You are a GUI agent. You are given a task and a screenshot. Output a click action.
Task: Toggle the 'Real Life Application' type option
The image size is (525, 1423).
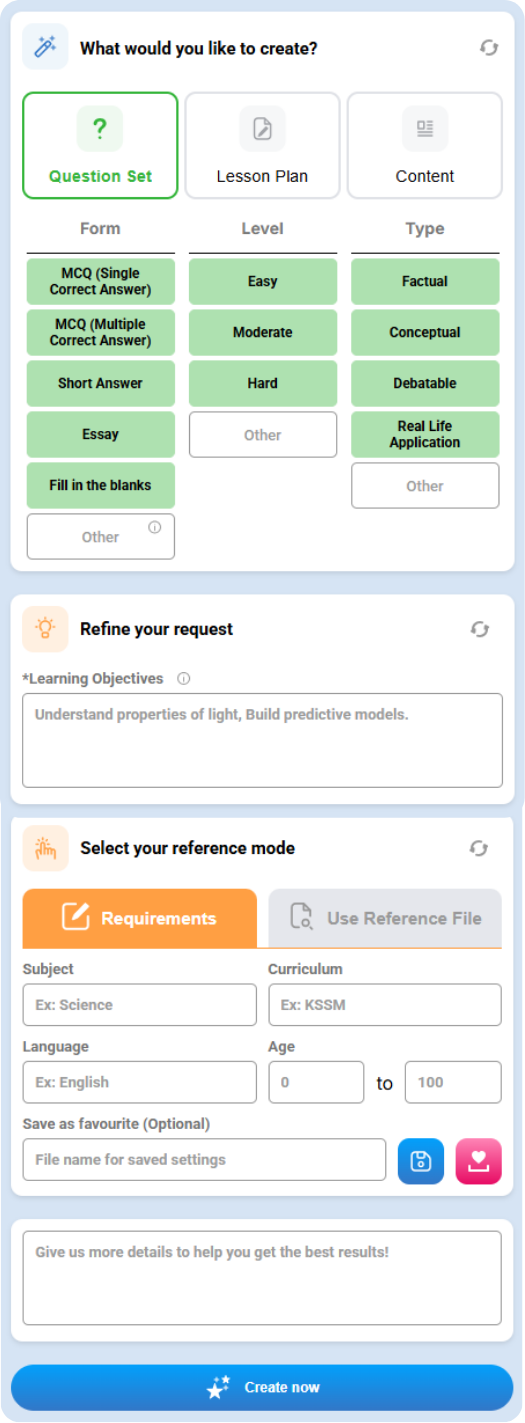coord(425,434)
